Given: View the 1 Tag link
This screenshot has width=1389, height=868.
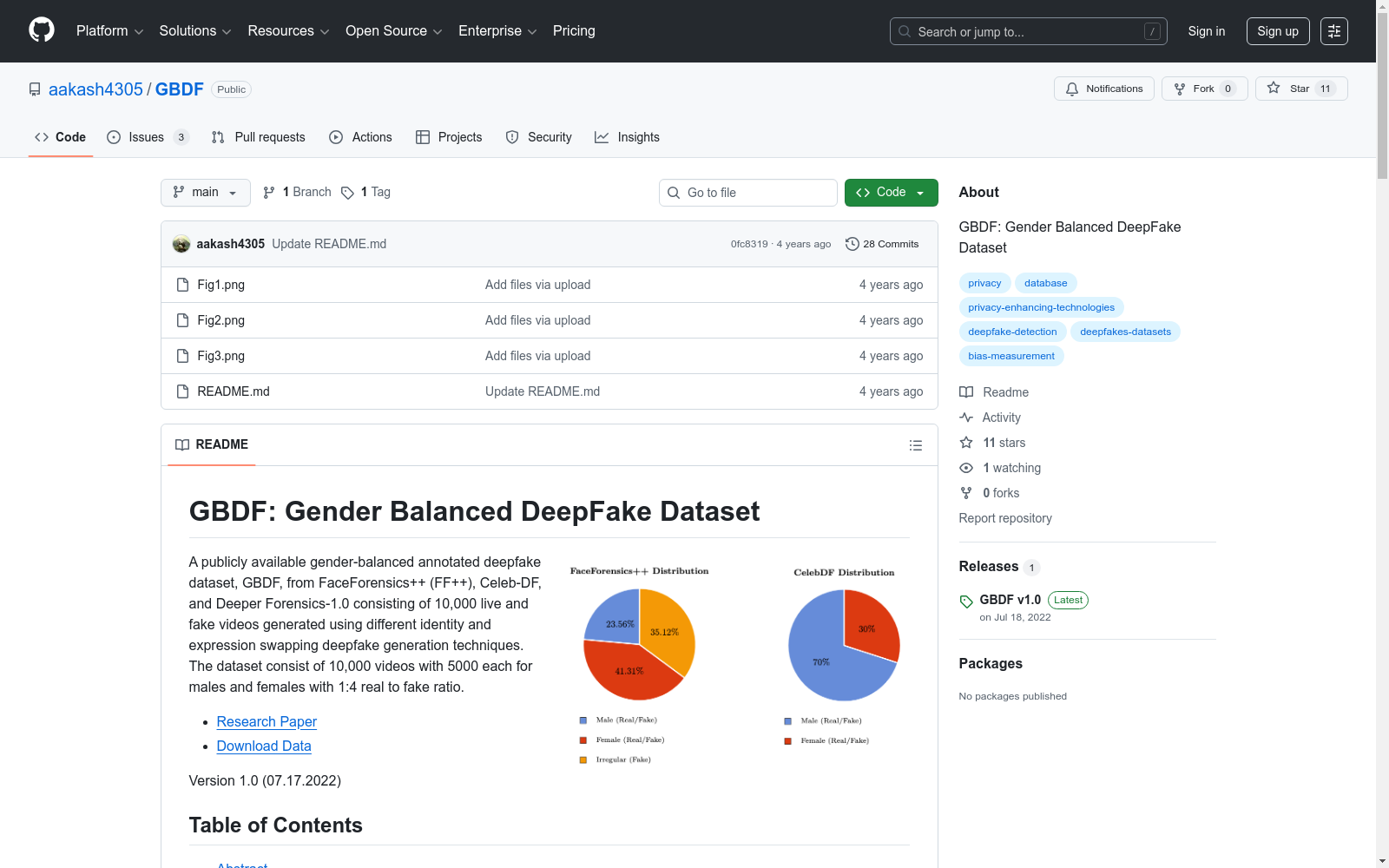Looking at the screenshot, I should tap(365, 193).
